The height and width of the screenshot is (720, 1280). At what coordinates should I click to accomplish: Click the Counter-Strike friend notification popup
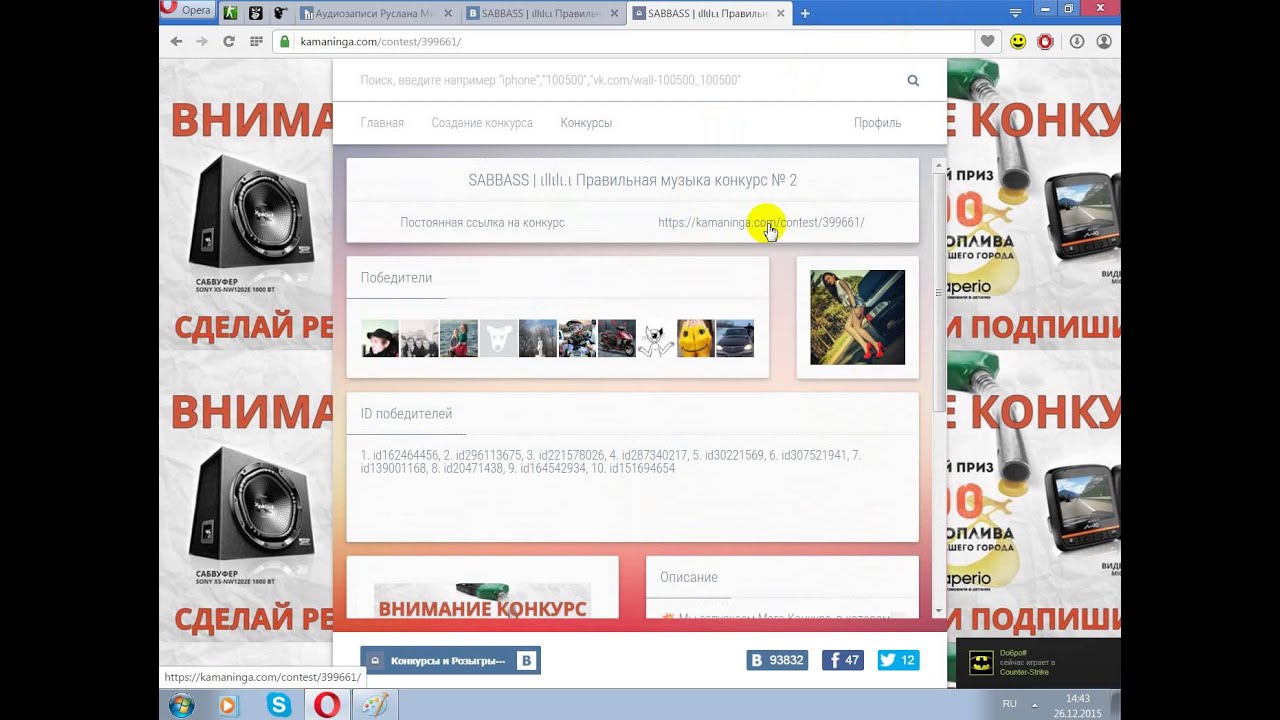pos(1038,663)
